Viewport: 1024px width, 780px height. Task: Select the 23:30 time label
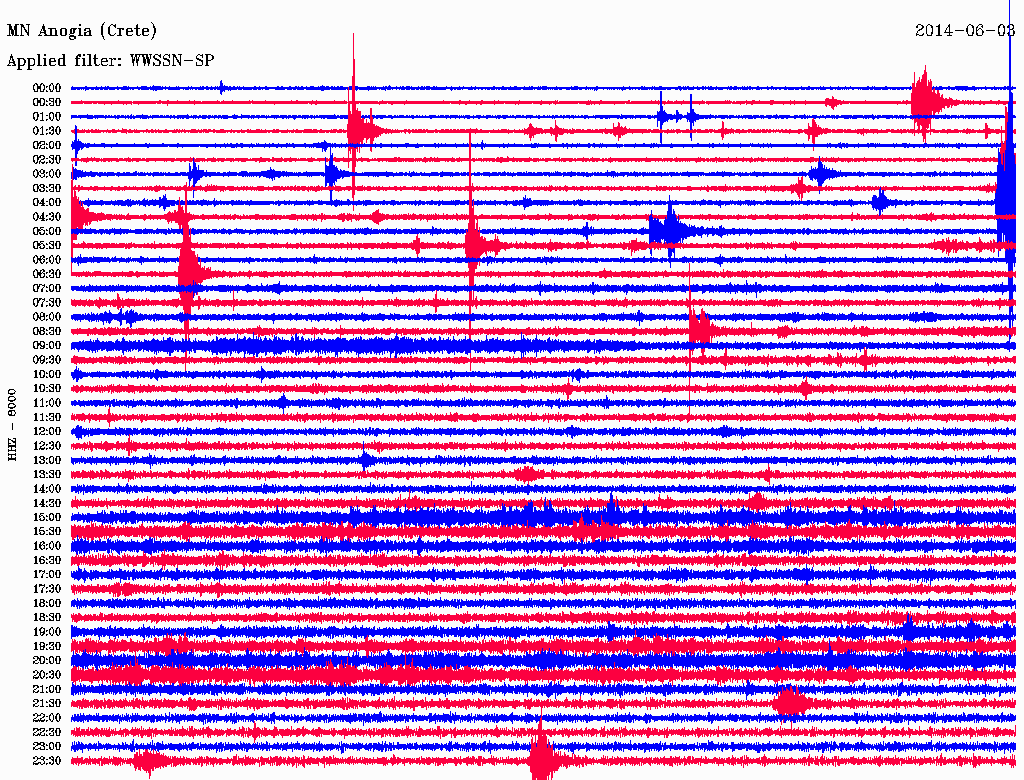(x=47, y=761)
